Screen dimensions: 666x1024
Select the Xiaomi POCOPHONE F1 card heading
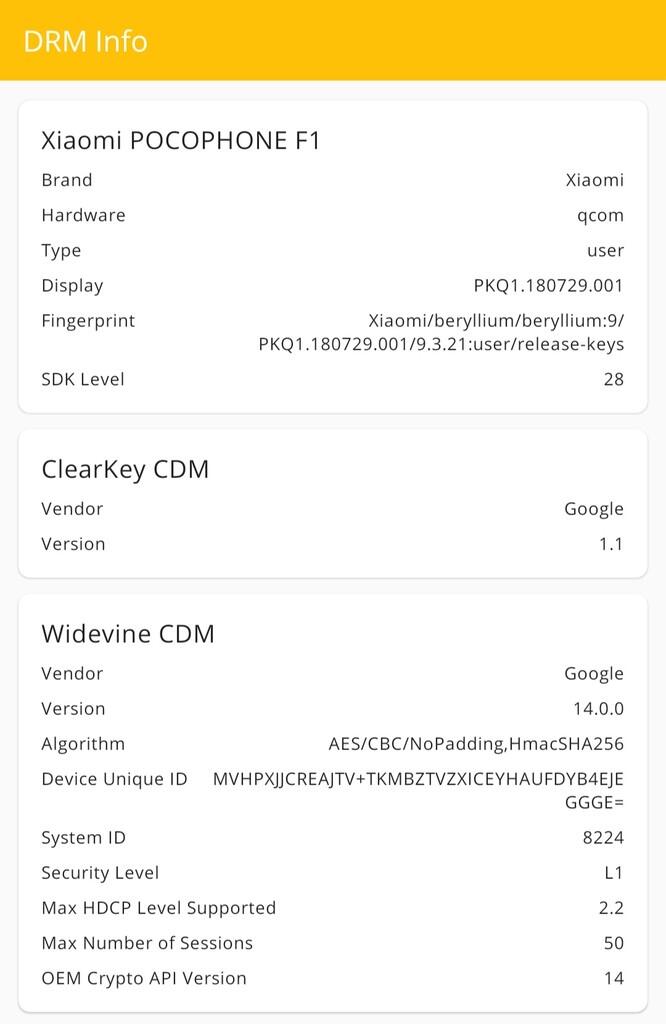[x=181, y=140]
